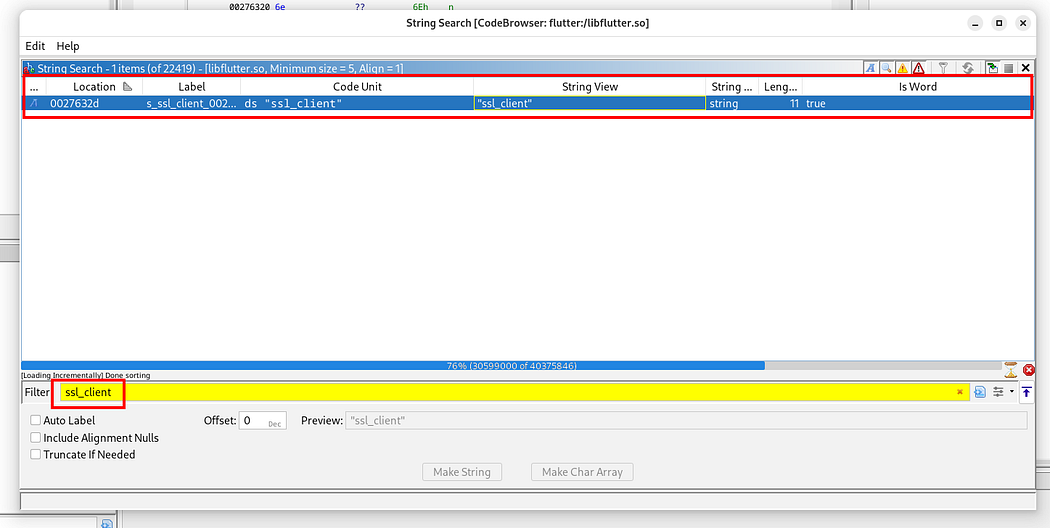The height and width of the screenshot is (528, 1050).
Task: Sort by the Is Word column header
Action: pyautogui.click(x=917, y=86)
